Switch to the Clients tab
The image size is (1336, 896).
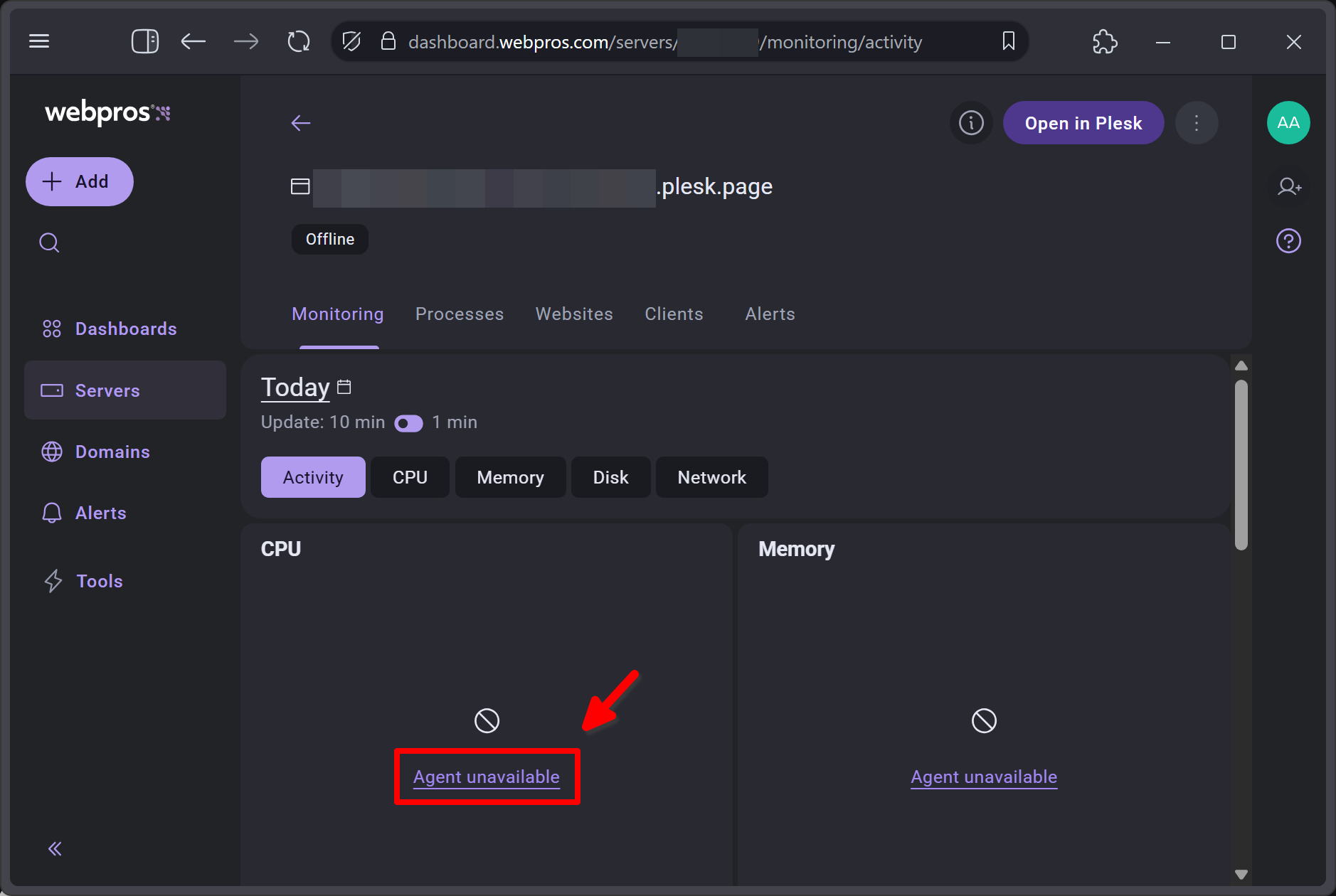674,314
